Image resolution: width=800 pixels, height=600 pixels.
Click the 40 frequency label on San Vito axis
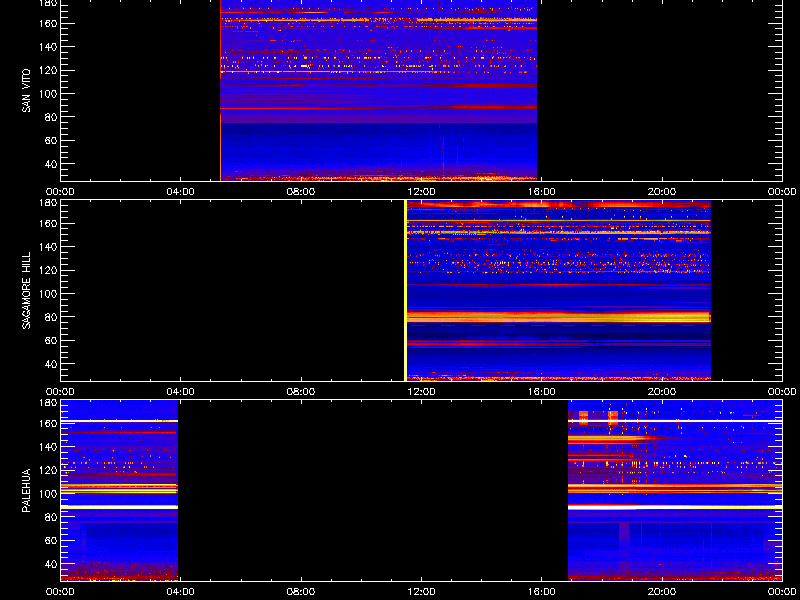pyautogui.click(x=49, y=164)
